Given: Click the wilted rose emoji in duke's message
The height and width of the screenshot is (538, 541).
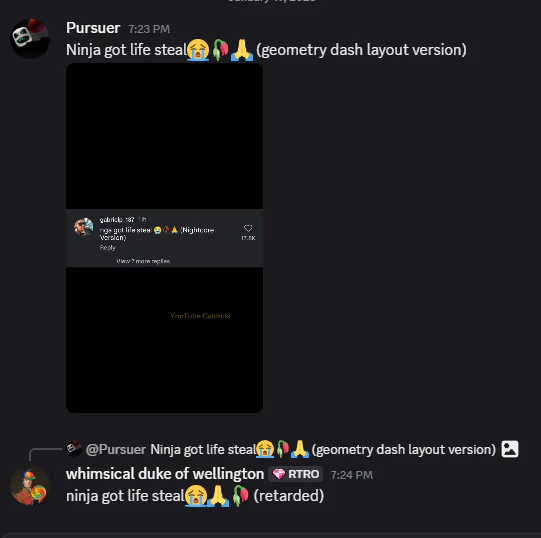Looking at the screenshot, I should click(240, 496).
